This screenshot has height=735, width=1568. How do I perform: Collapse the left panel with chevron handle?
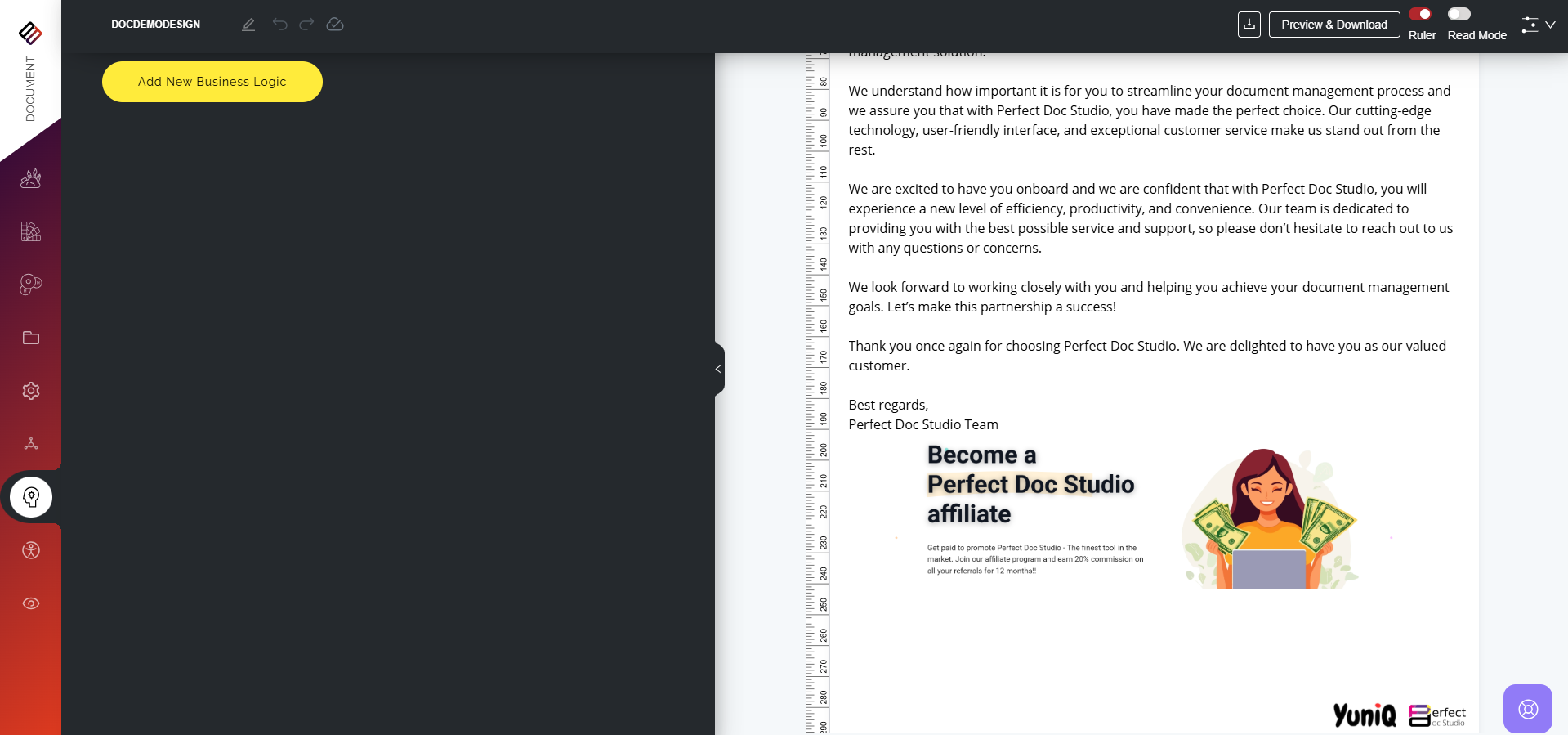point(718,370)
